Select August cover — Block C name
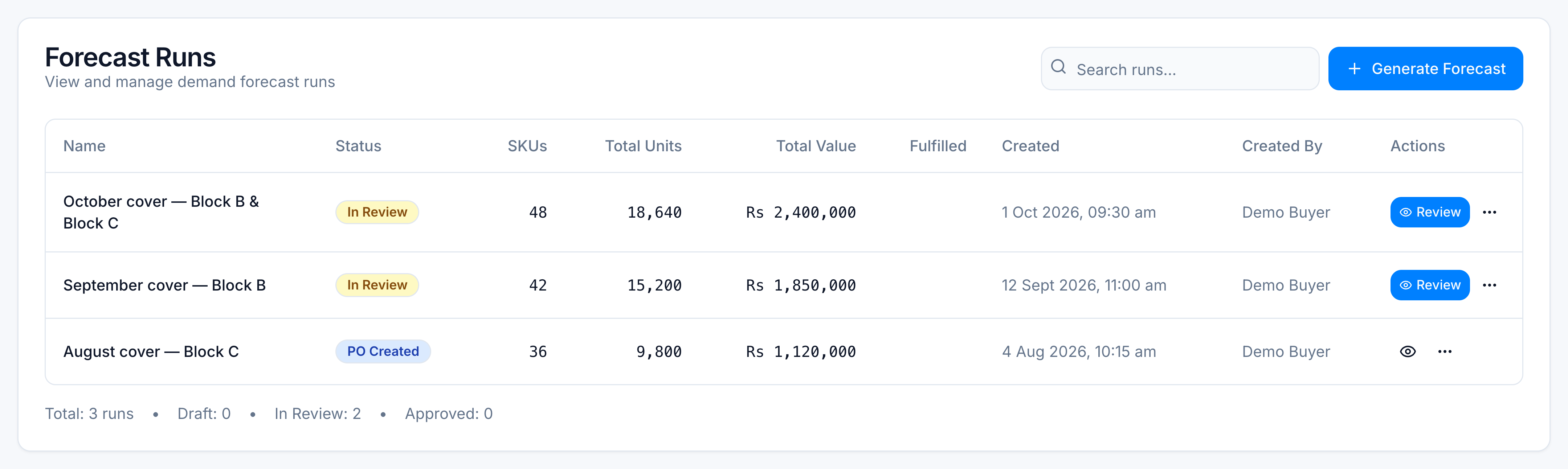1568x469 pixels. [x=151, y=351]
